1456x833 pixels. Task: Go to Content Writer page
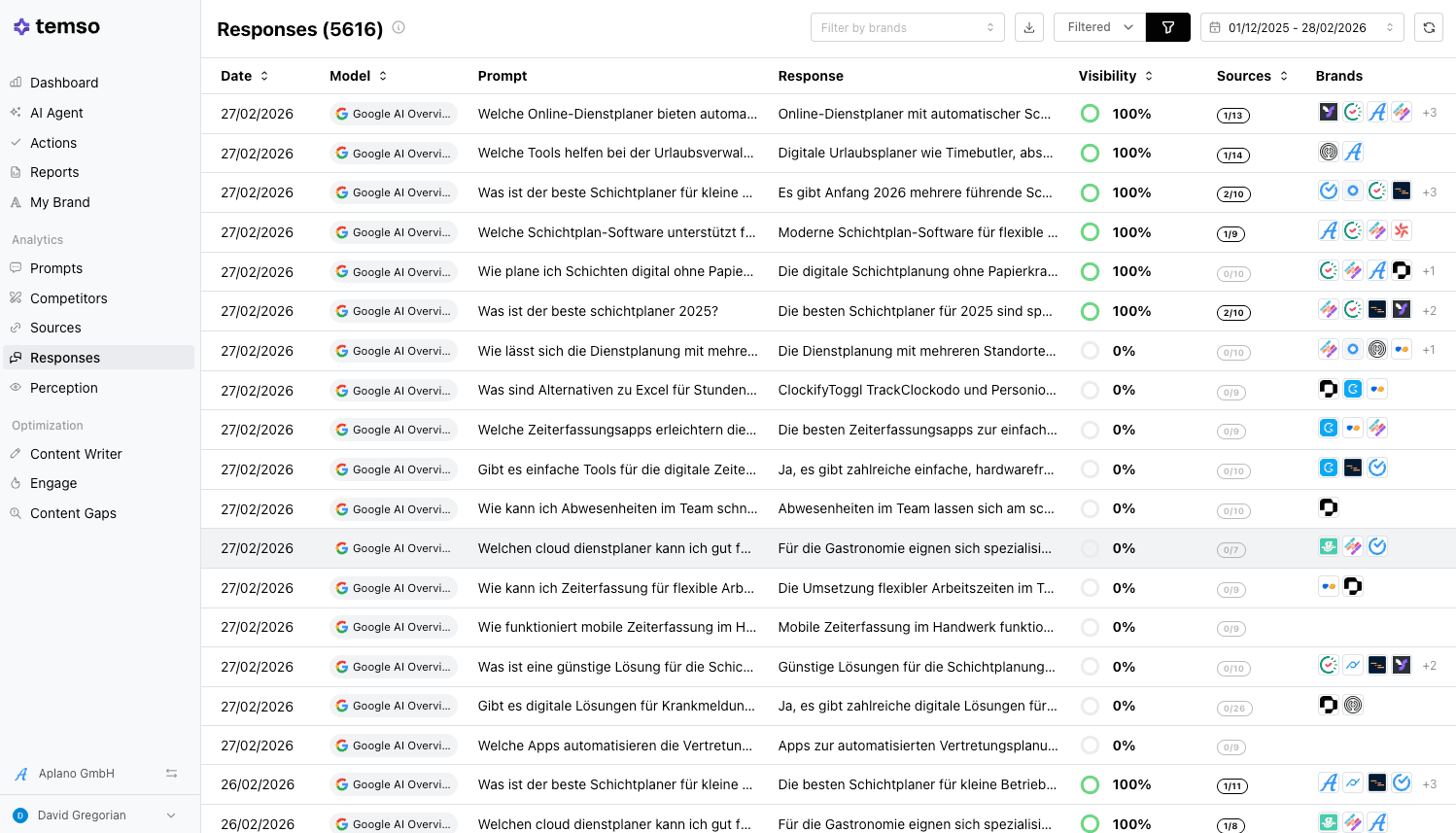click(x=76, y=454)
